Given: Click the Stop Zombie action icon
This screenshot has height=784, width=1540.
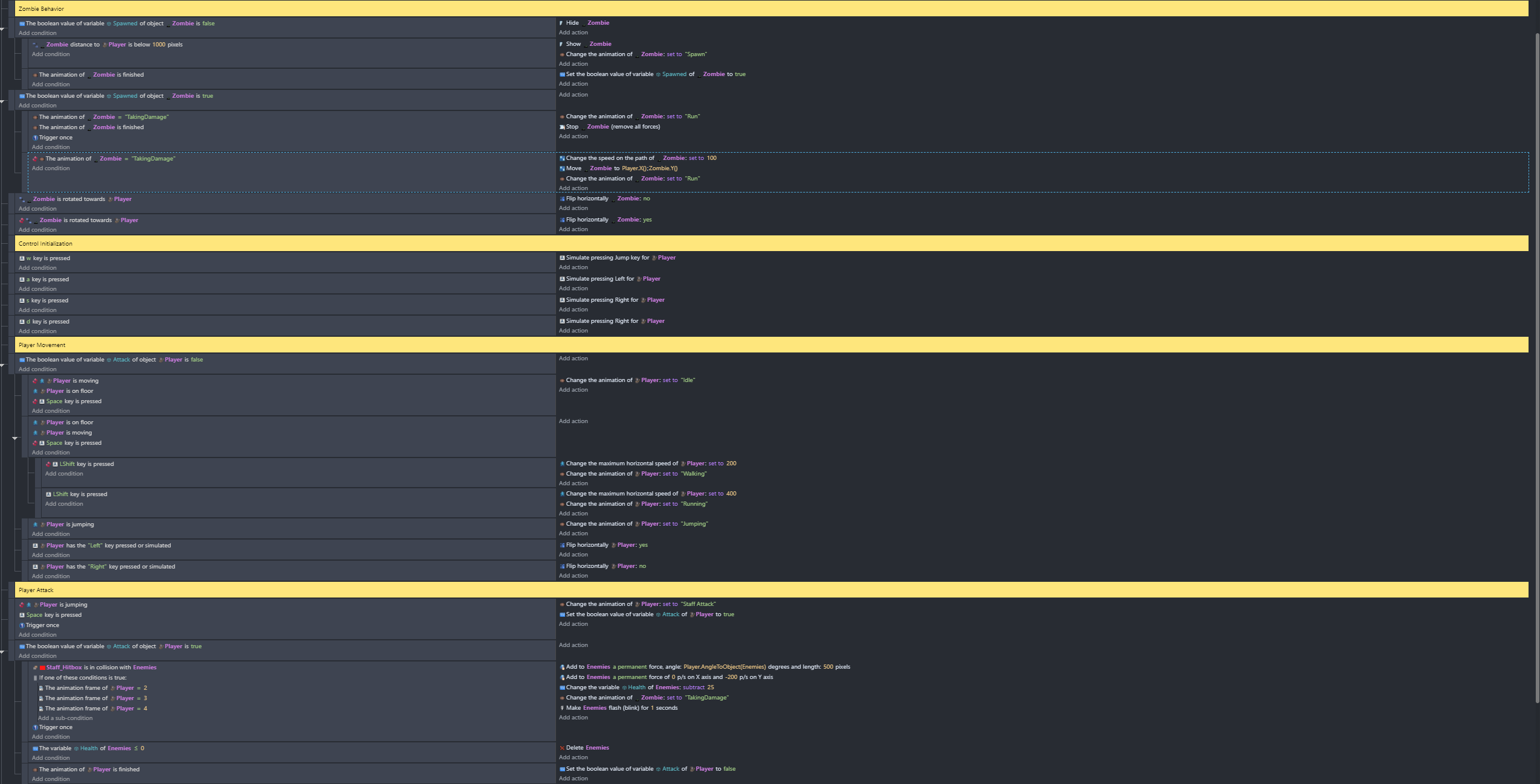Looking at the screenshot, I should pos(562,127).
